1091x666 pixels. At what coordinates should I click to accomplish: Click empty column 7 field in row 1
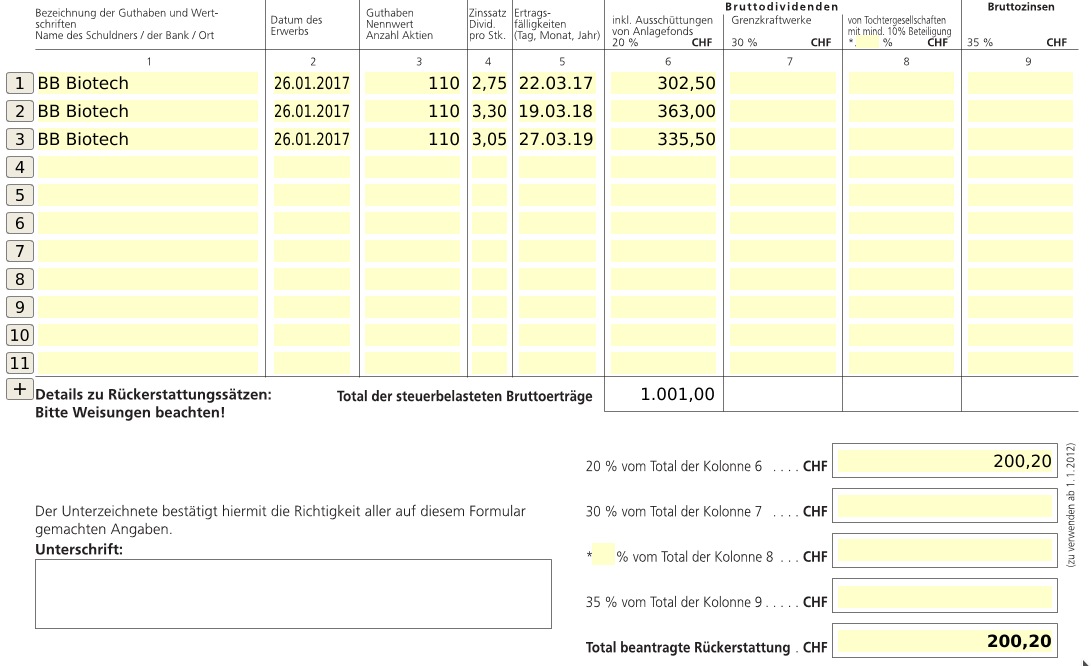783,84
